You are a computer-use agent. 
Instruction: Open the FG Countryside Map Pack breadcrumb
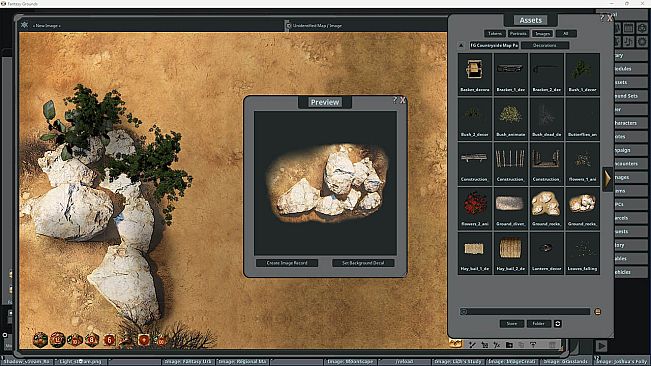tap(494, 45)
